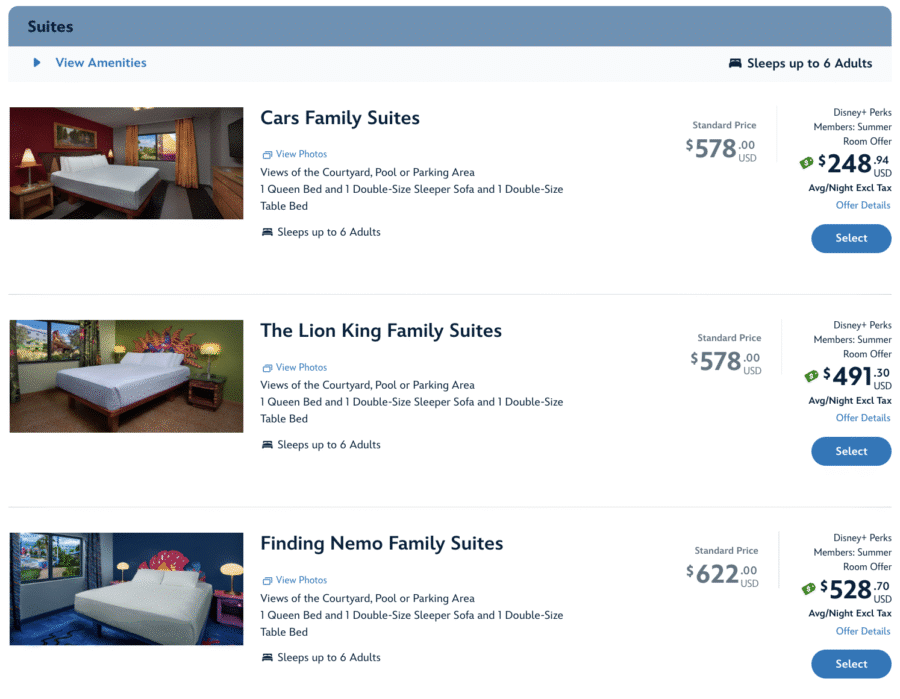Click bed icon under Cars Family Suites description
This screenshot has width=900, height=699.
[267, 233]
